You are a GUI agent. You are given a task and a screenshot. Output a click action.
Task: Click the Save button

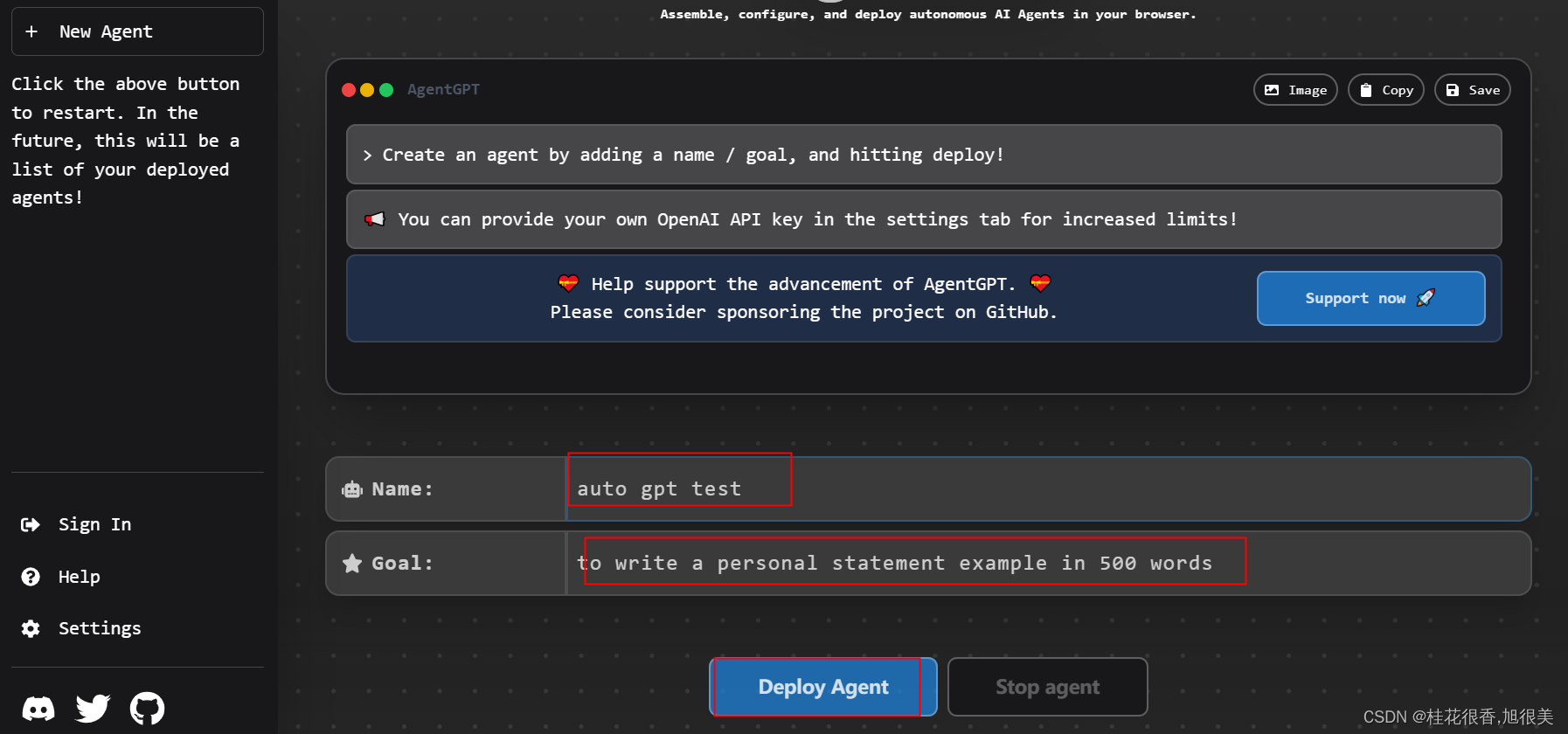click(x=1473, y=90)
